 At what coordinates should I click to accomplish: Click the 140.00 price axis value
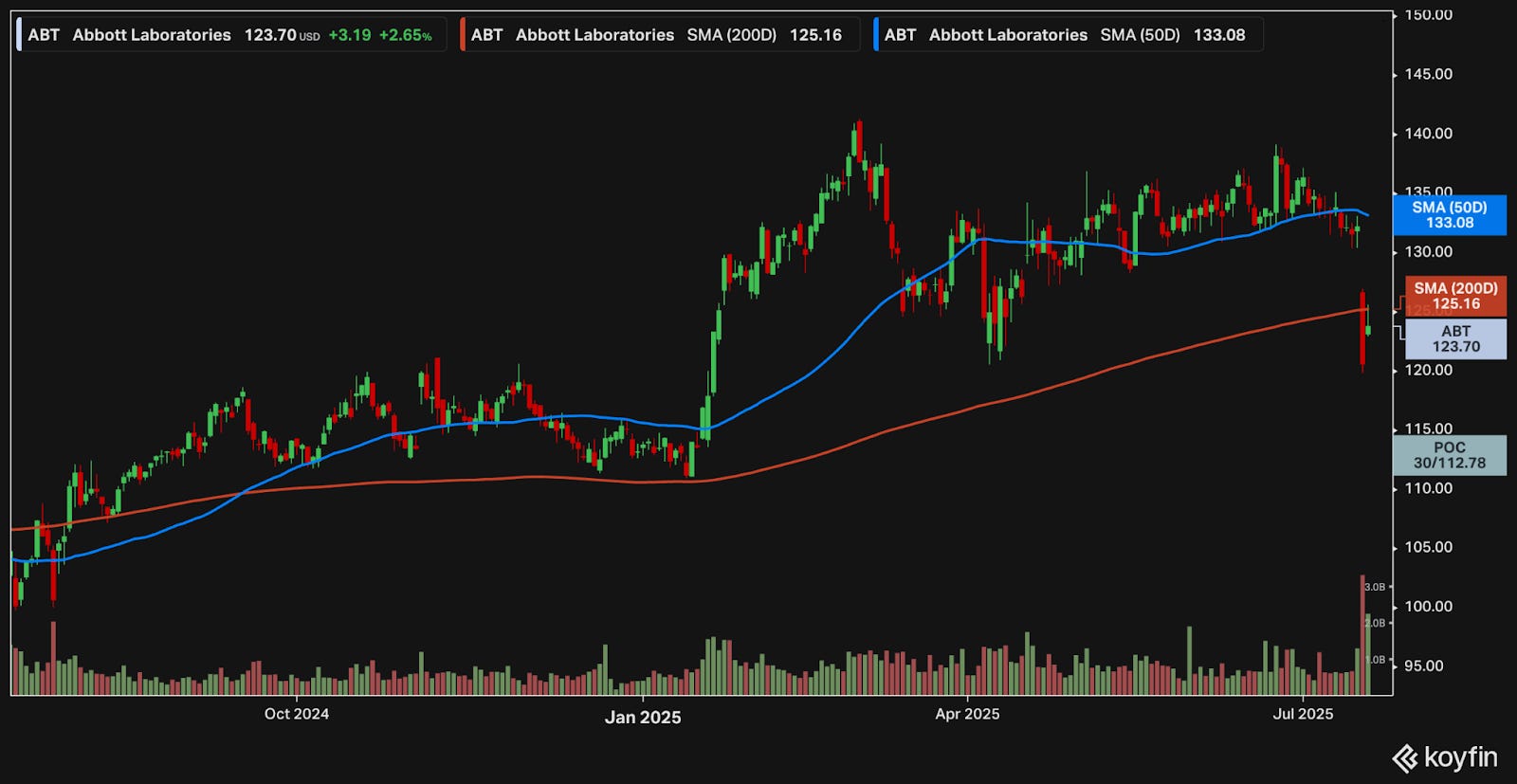[1428, 134]
